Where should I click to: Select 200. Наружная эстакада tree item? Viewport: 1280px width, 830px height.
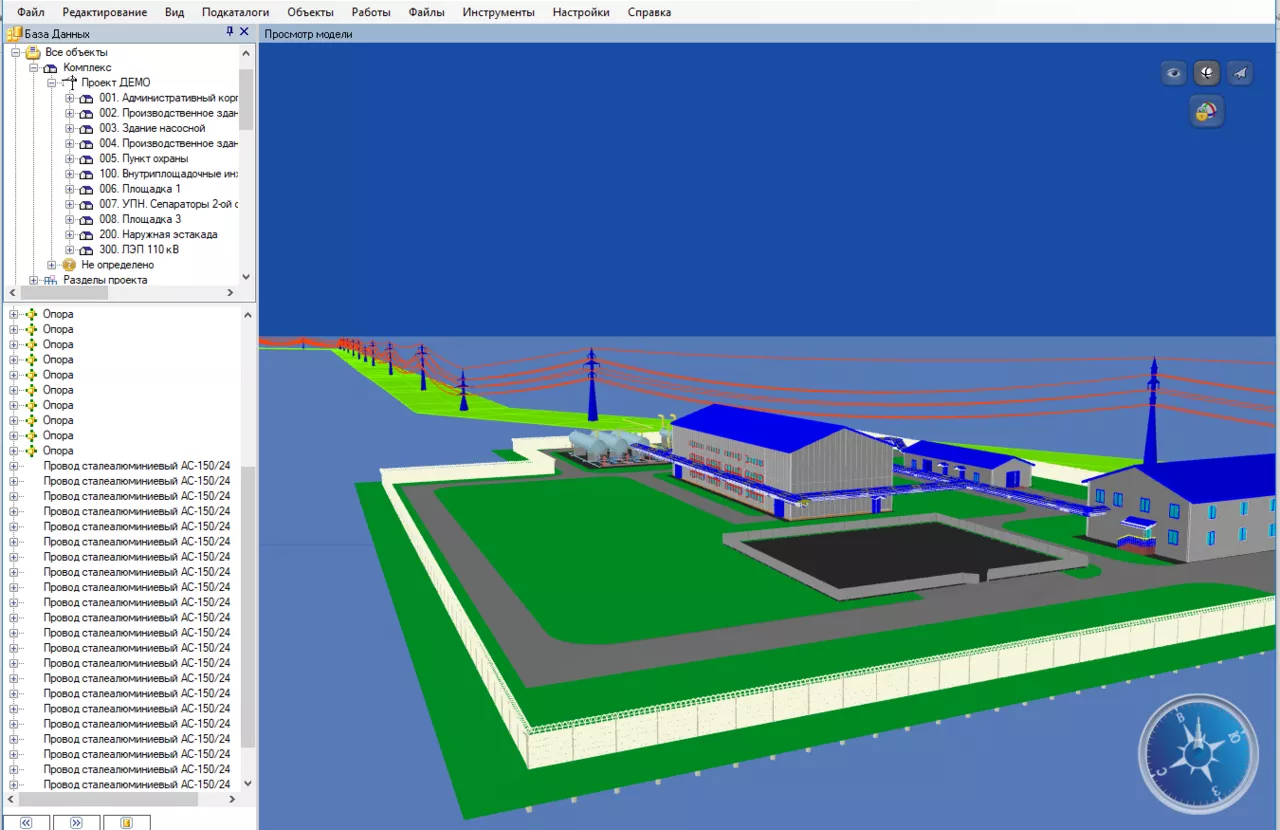tap(158, 234)
